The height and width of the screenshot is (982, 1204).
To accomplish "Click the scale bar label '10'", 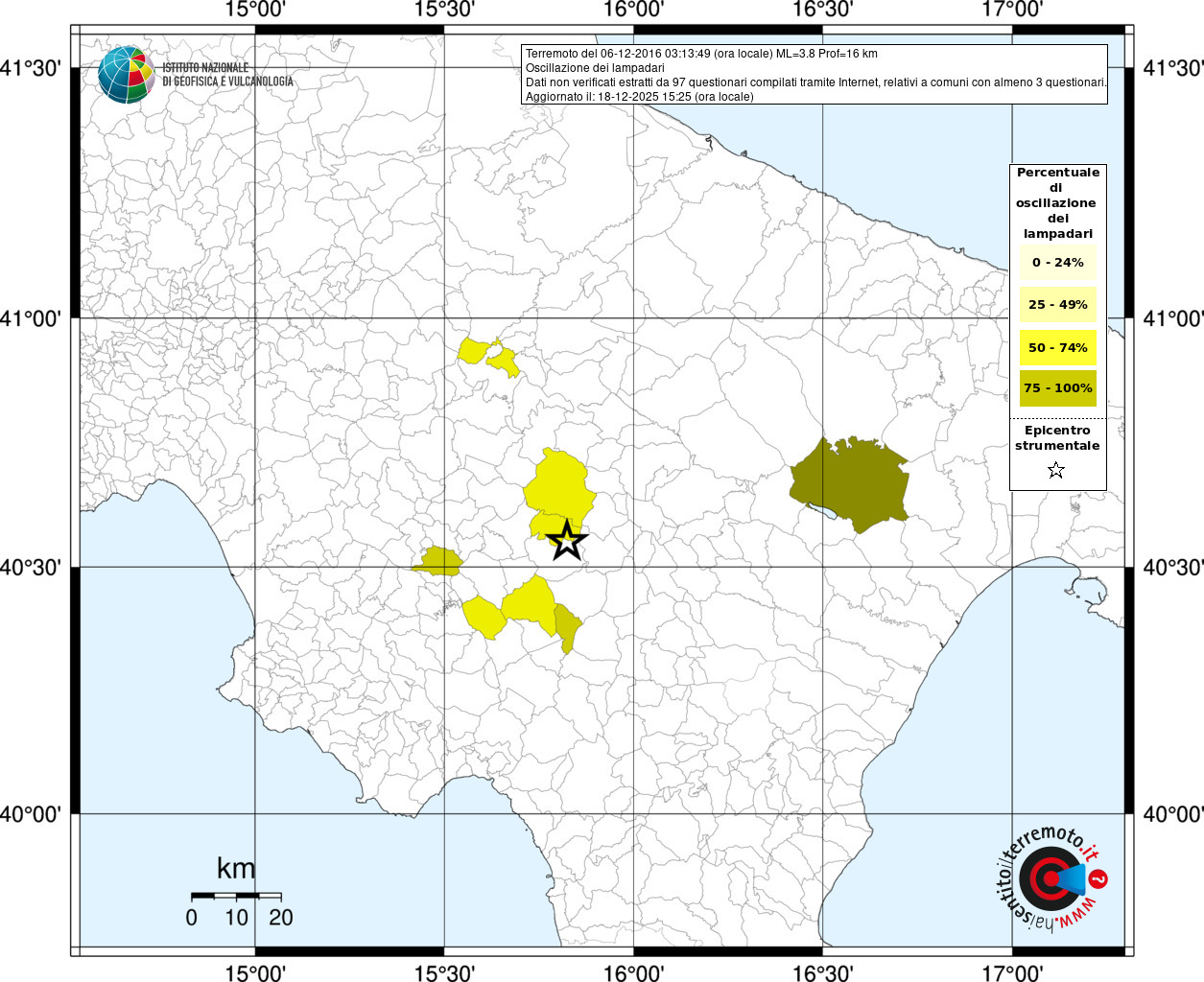I will point(236,918).
